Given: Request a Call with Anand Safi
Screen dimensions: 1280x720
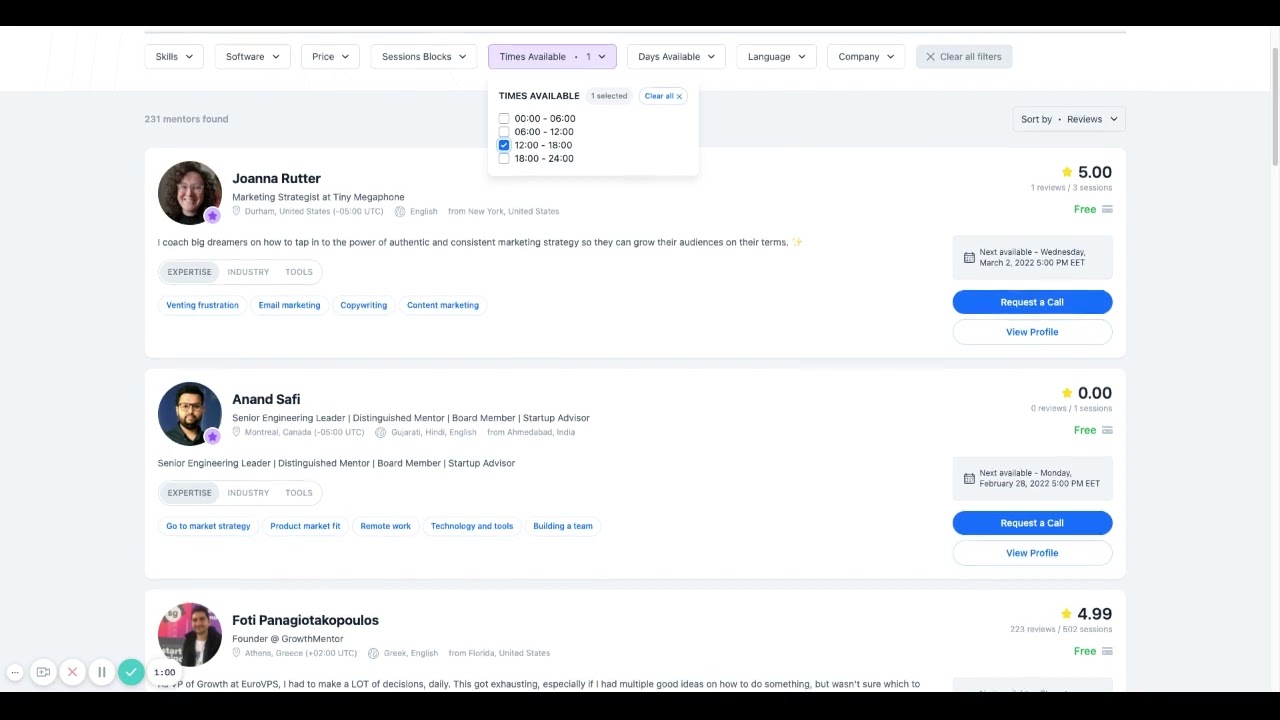Looking at the screenshot, I should pos(1032,523).
